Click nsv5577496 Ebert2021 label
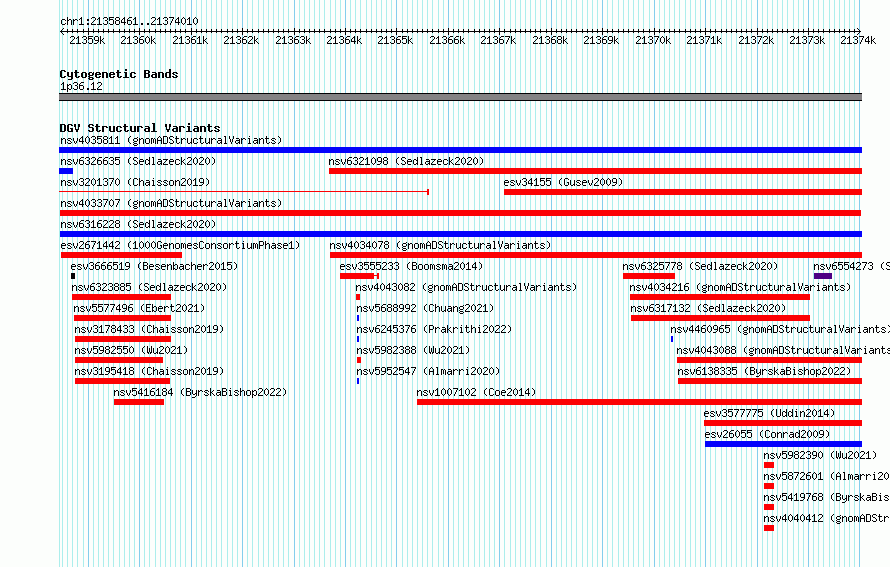 click(x=139, y=308)
